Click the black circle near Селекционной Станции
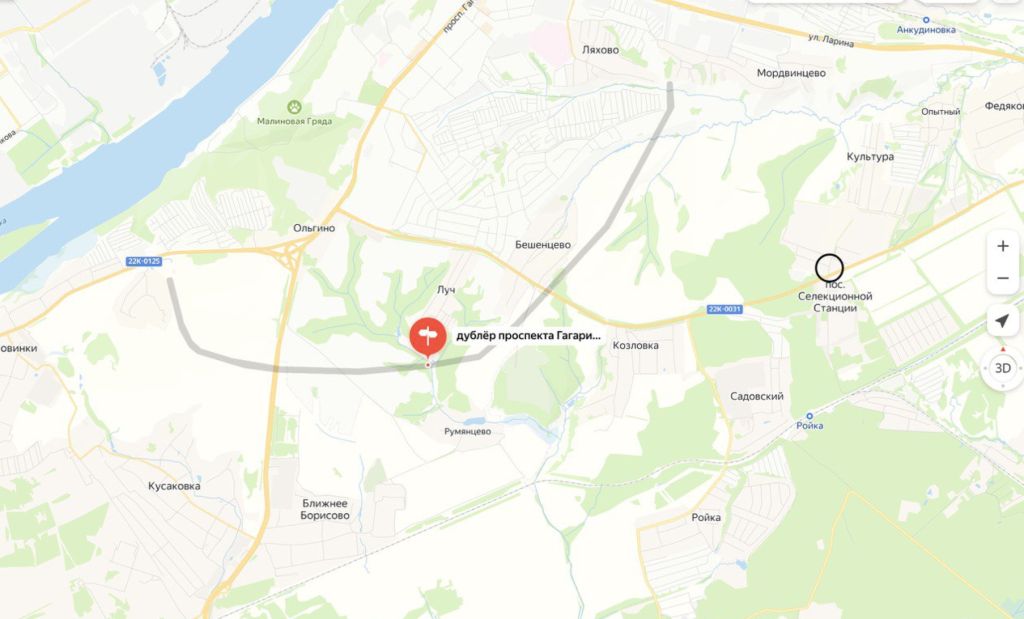Image resolution: width=1024 pixels, height=619 pixels. click(829, 268)
